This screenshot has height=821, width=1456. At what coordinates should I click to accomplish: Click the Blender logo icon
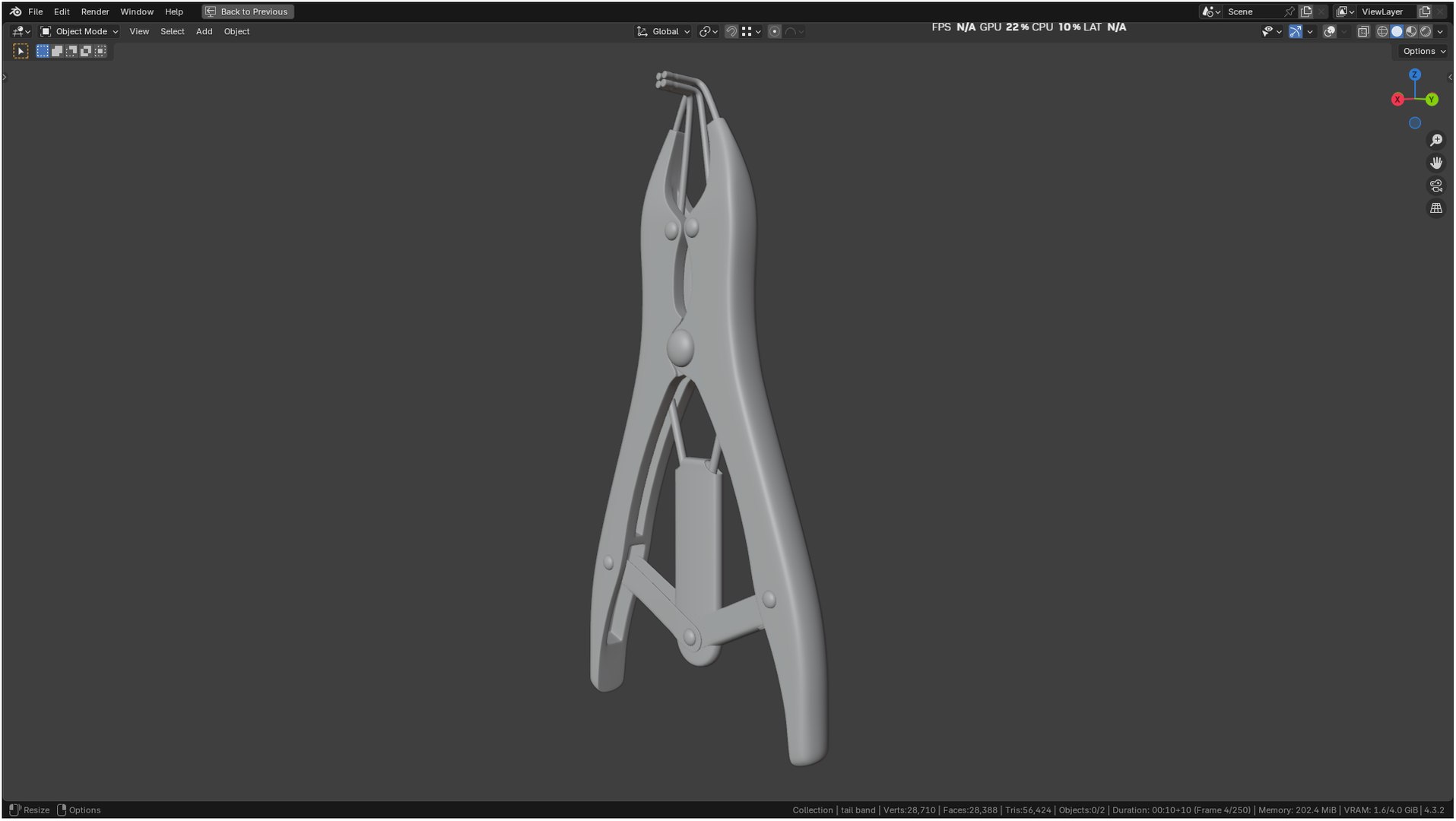point(15,11)
